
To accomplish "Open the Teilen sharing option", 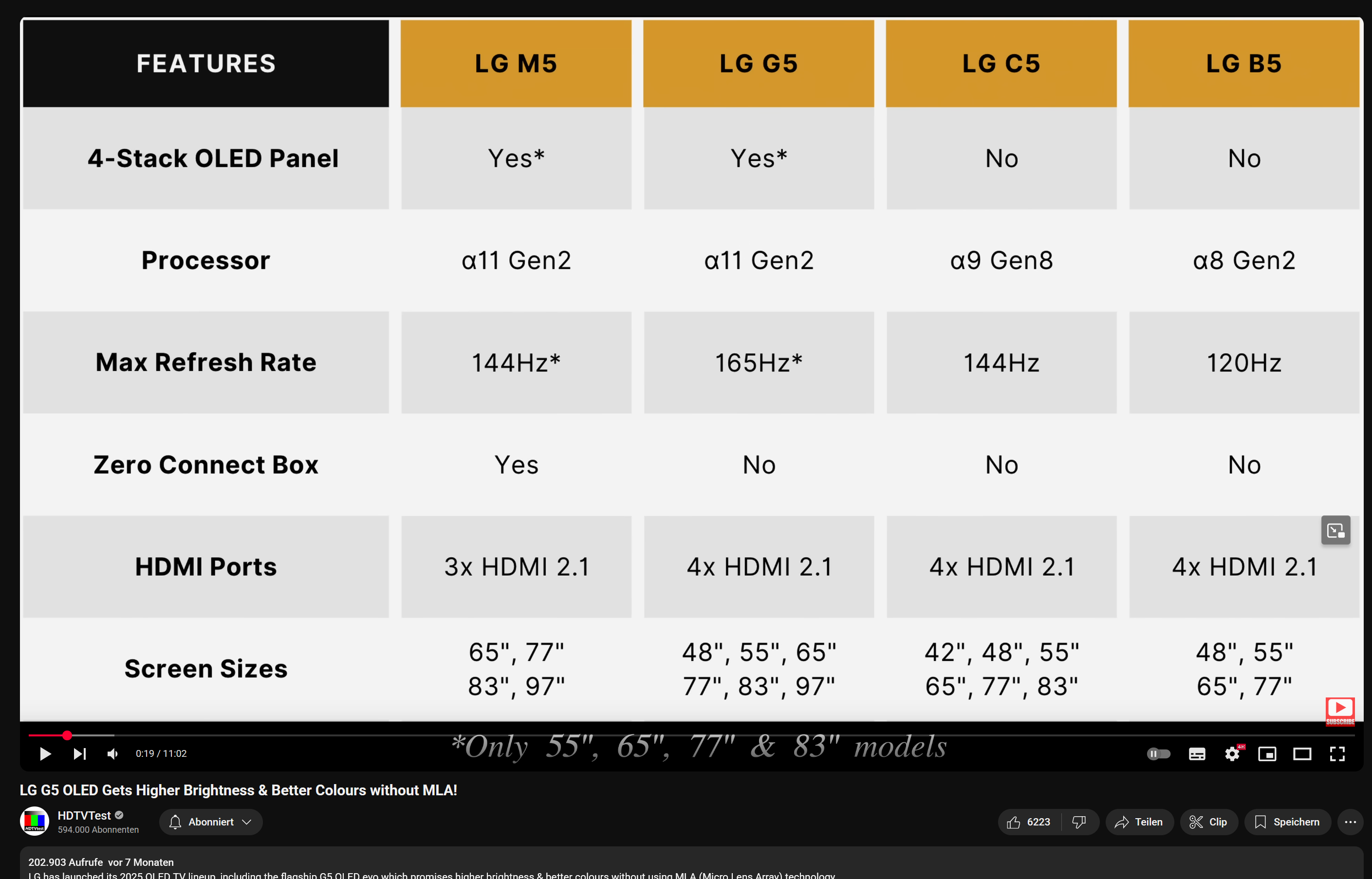I will [1139, 822].
